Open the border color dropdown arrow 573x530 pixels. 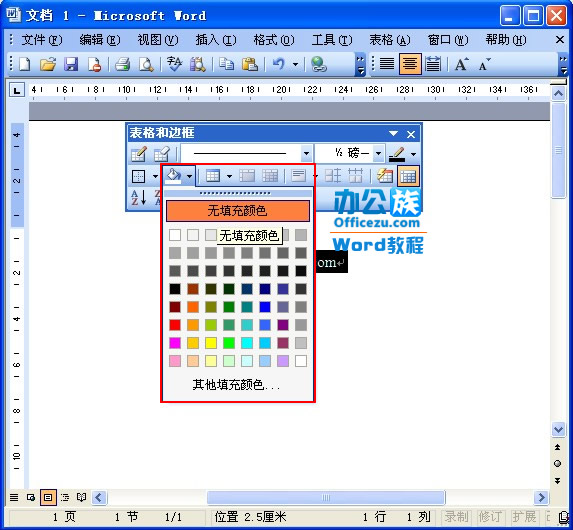(x=413, y=154)
